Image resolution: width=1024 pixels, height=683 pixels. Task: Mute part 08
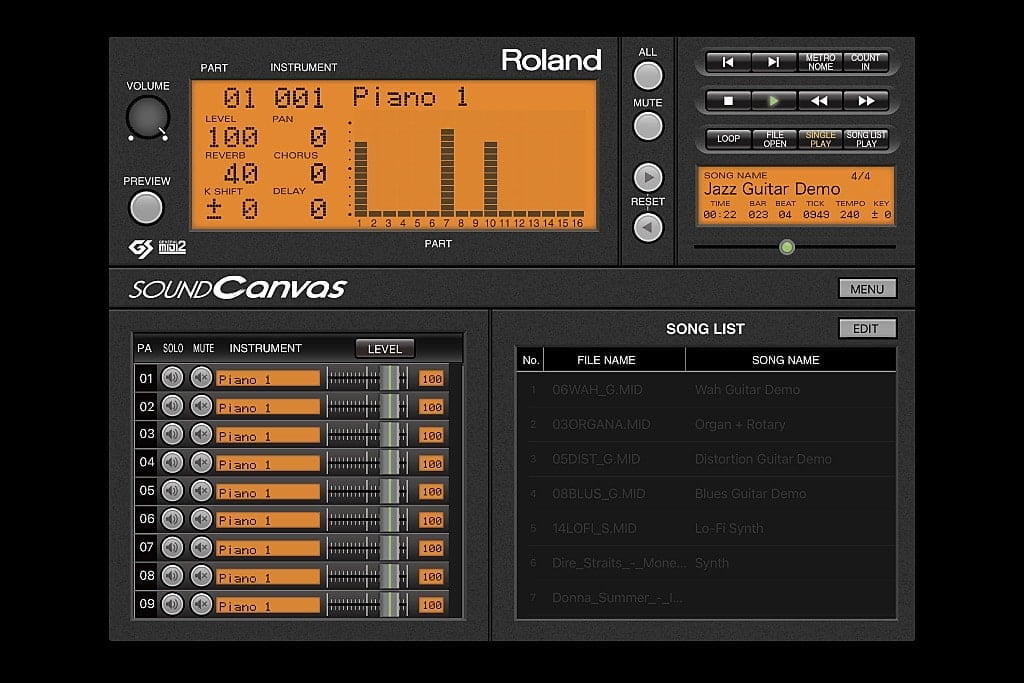[201, 576]
